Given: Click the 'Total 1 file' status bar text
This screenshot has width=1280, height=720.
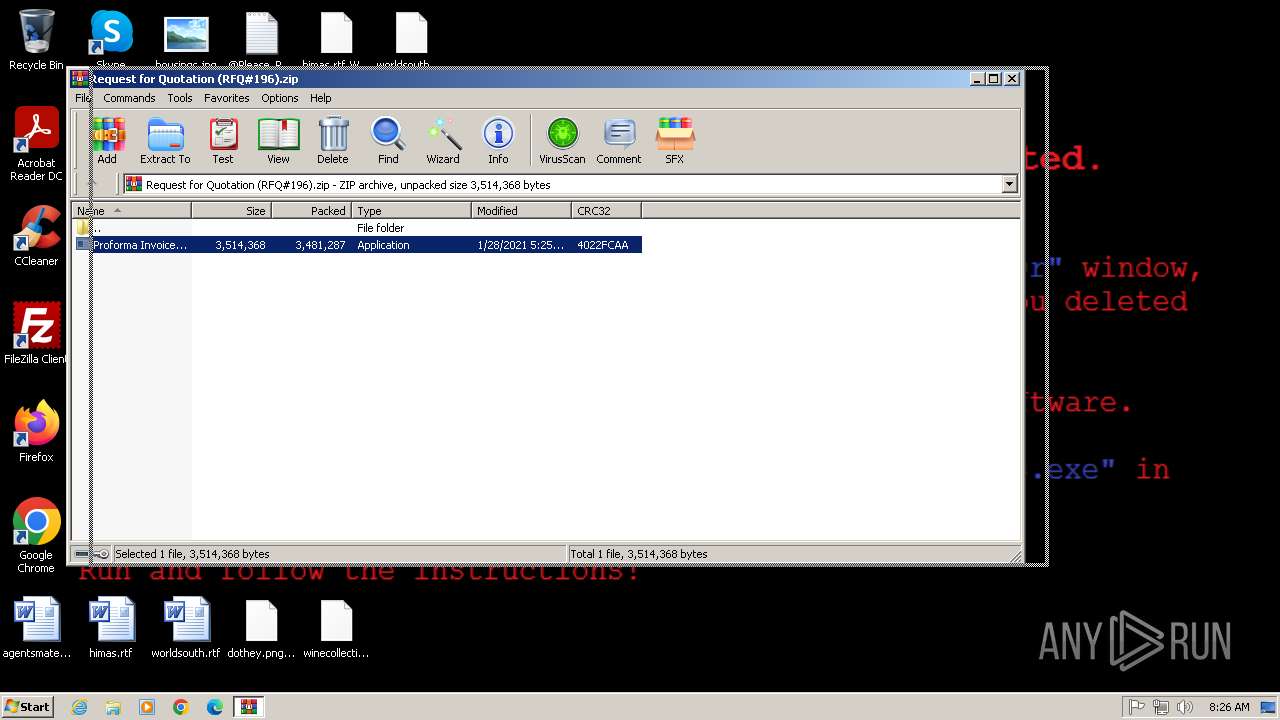Looking at the screenshot, I should click(639, 554).
